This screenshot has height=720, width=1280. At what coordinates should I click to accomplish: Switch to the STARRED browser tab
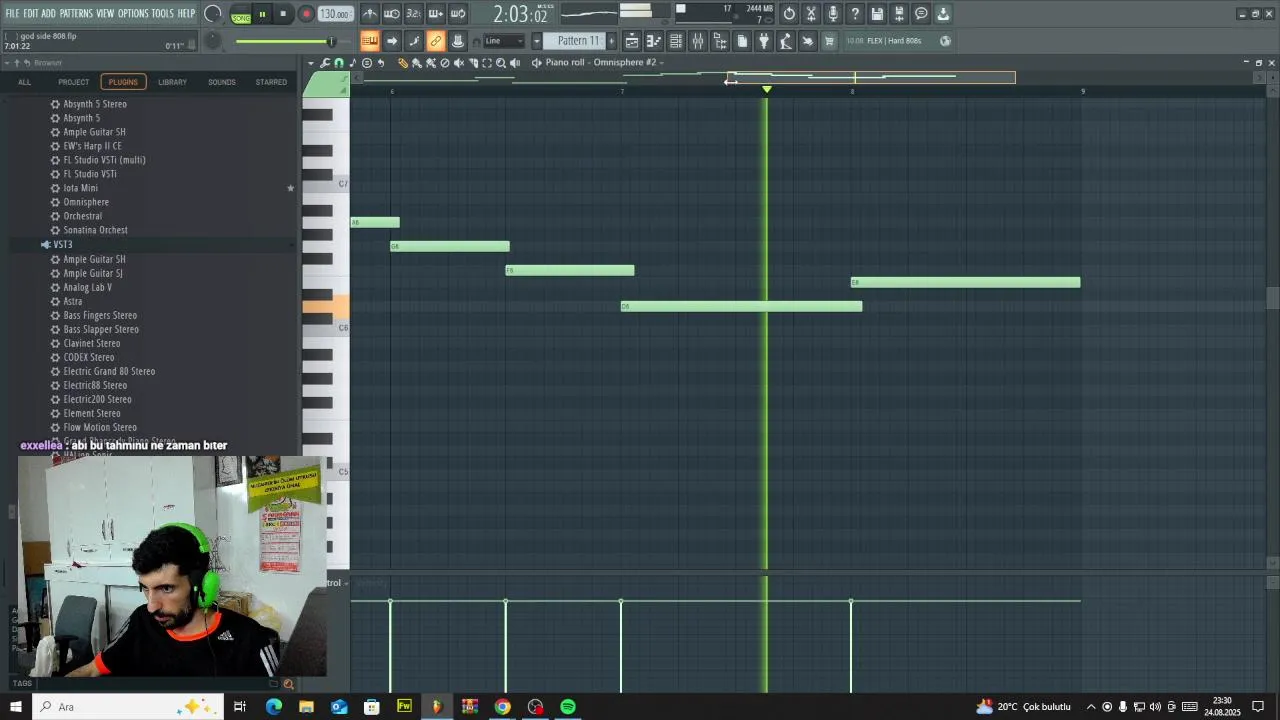click(271, 82)
